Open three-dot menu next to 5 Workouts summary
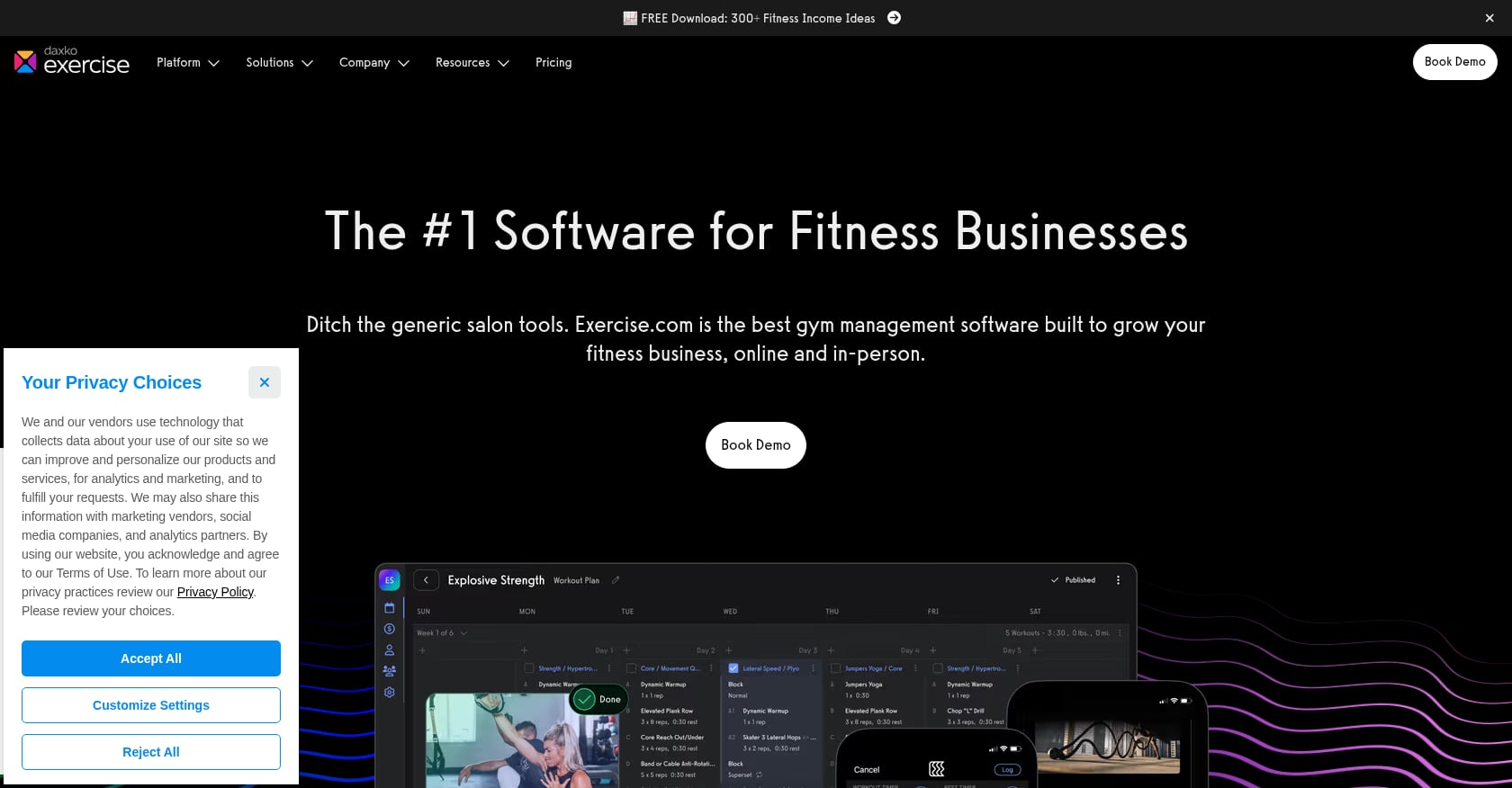This screenshot has width=1512, height=788. [1120, 633]
